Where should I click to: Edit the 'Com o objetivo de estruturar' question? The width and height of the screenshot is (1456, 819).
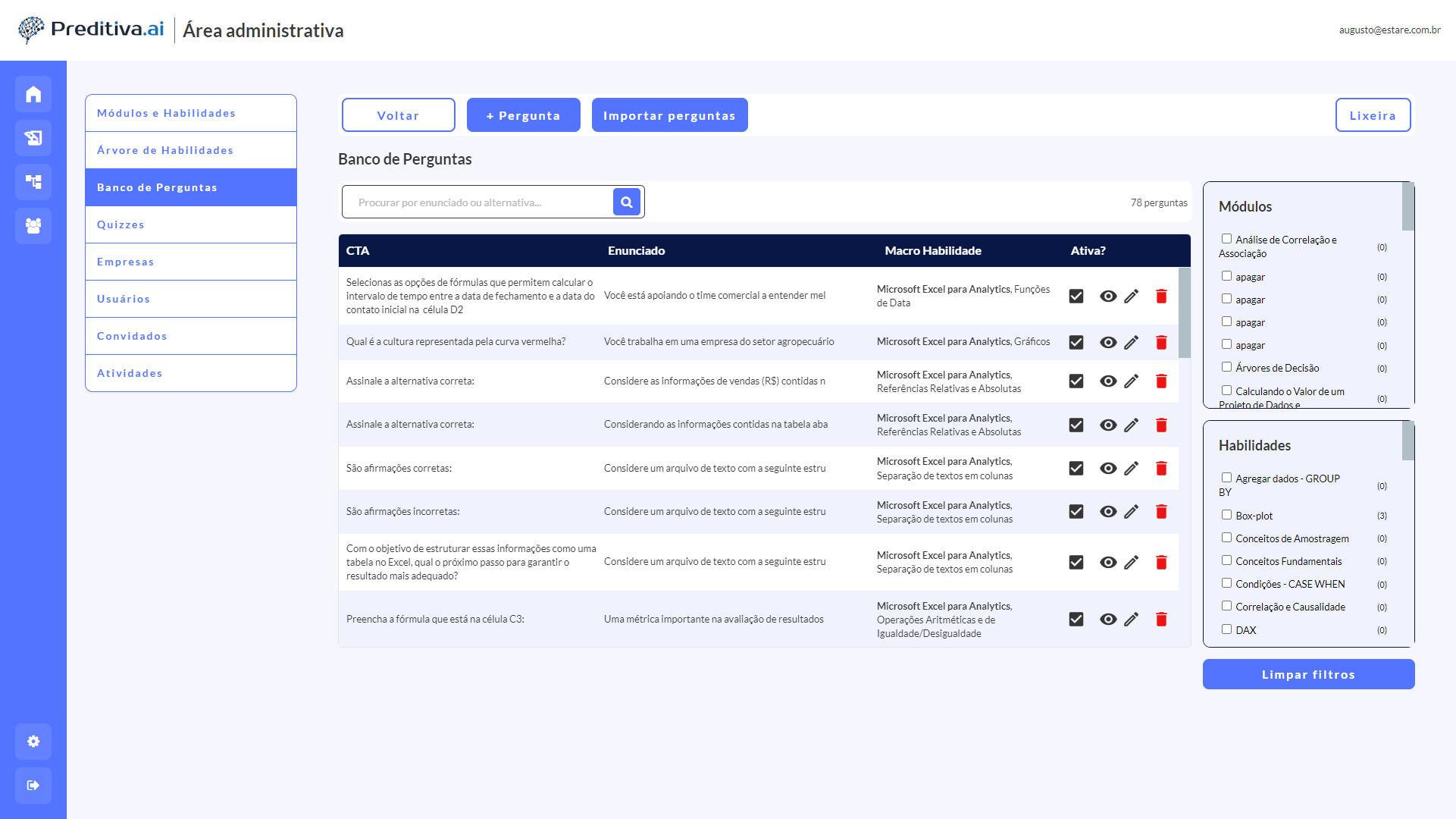point(1132,563)
